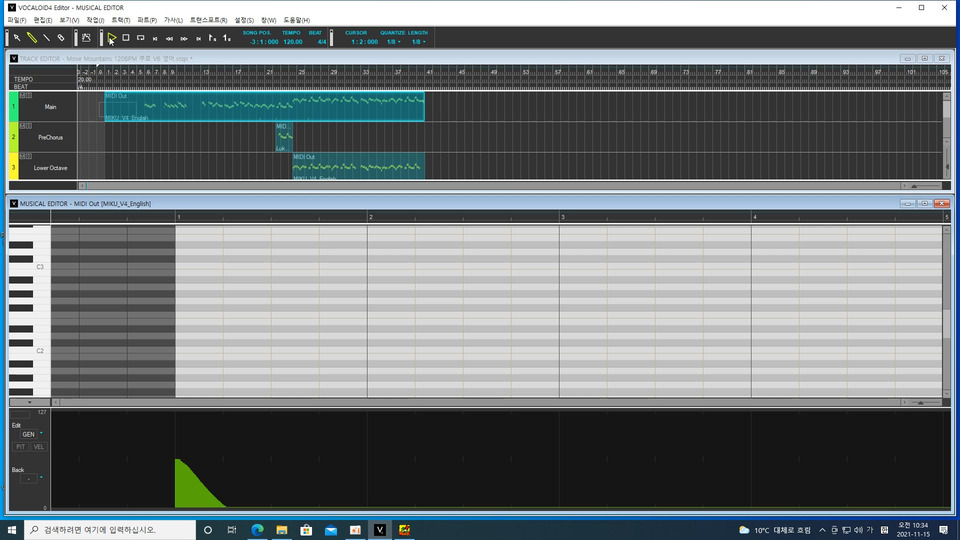Image resolution: width=960 pixels, height=540 pixels.
Task: Open the 트랙(T) menu
Action: (121, 20)
